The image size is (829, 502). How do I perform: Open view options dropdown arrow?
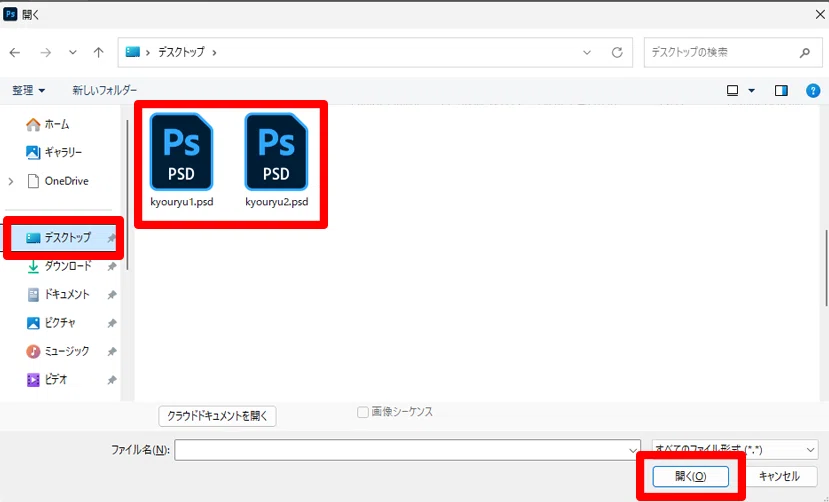[751, 90]
